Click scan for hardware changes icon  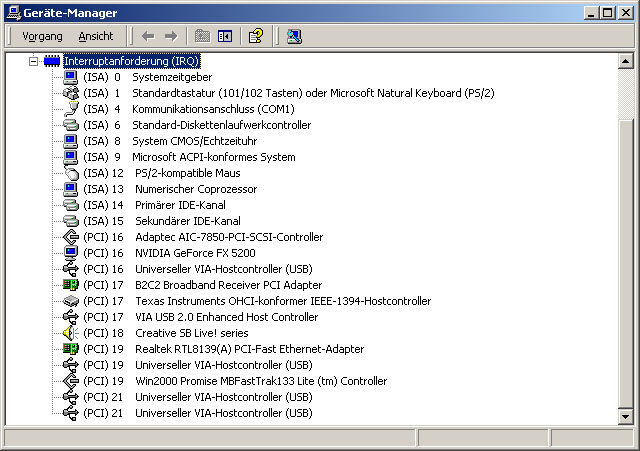tap(294, 36)
